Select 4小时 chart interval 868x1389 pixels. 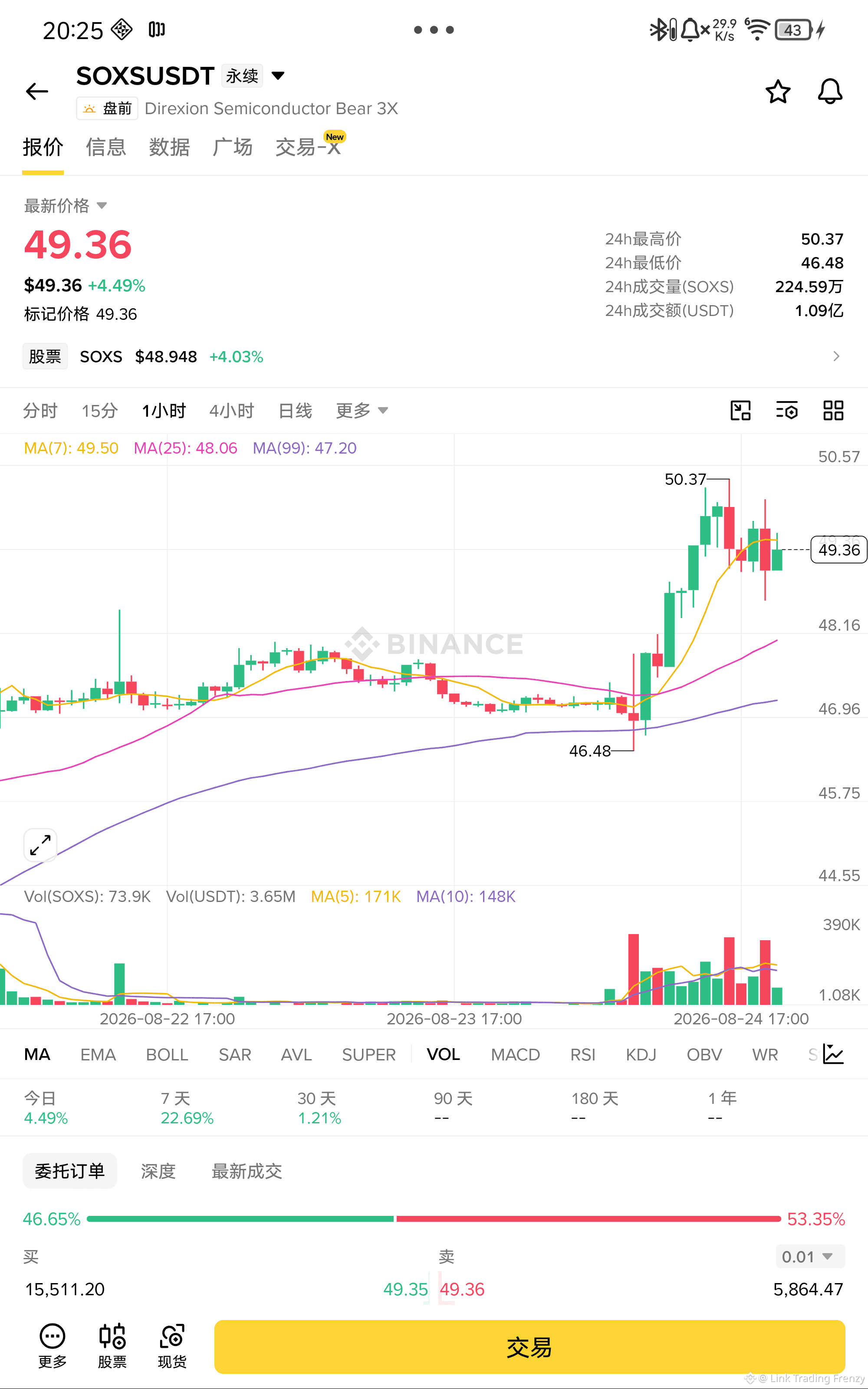pos(232,410)
